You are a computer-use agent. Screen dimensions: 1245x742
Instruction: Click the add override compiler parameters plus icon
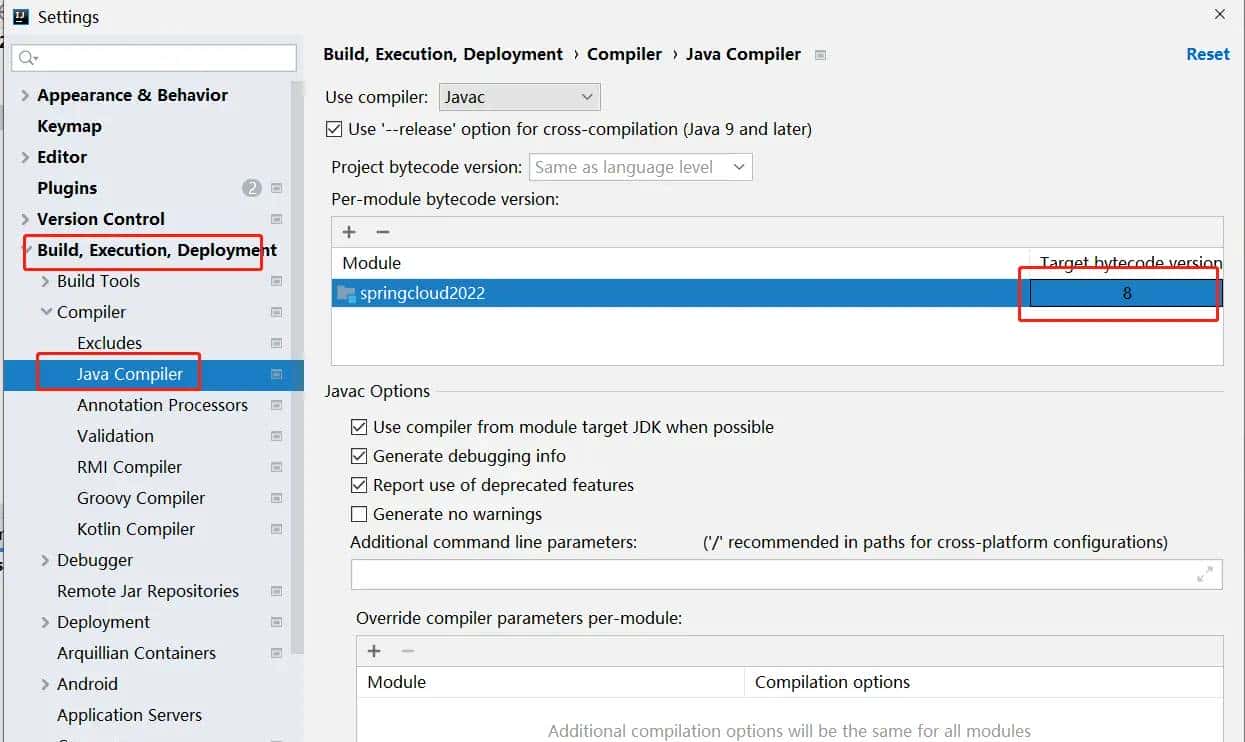coord(374,651)
